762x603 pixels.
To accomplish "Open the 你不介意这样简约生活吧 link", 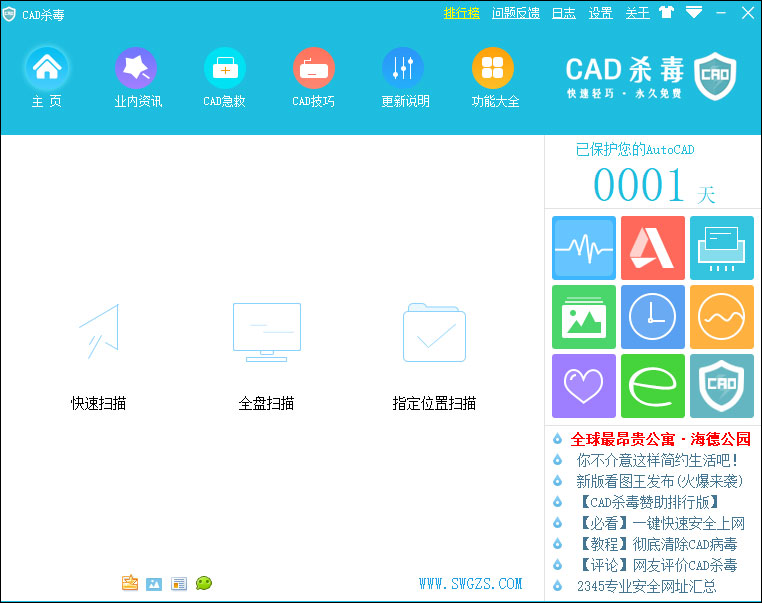I will (657, 460).
